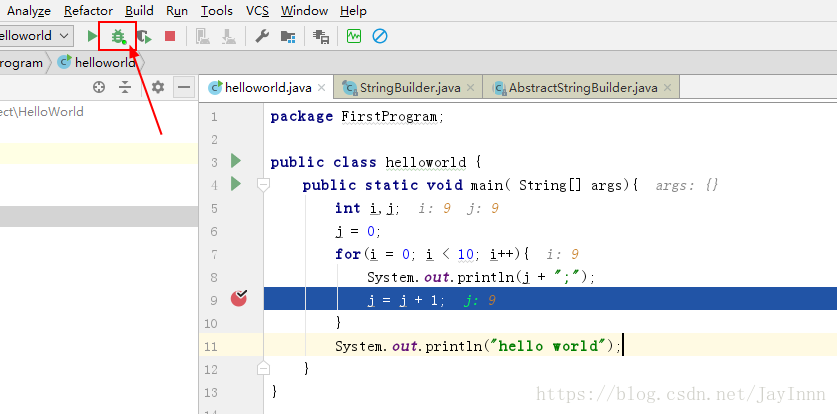Image resolution: width=837 pixels, height=414 pixels.
Task: Click the greyed-out build artifacts icon
Action: 203,36
